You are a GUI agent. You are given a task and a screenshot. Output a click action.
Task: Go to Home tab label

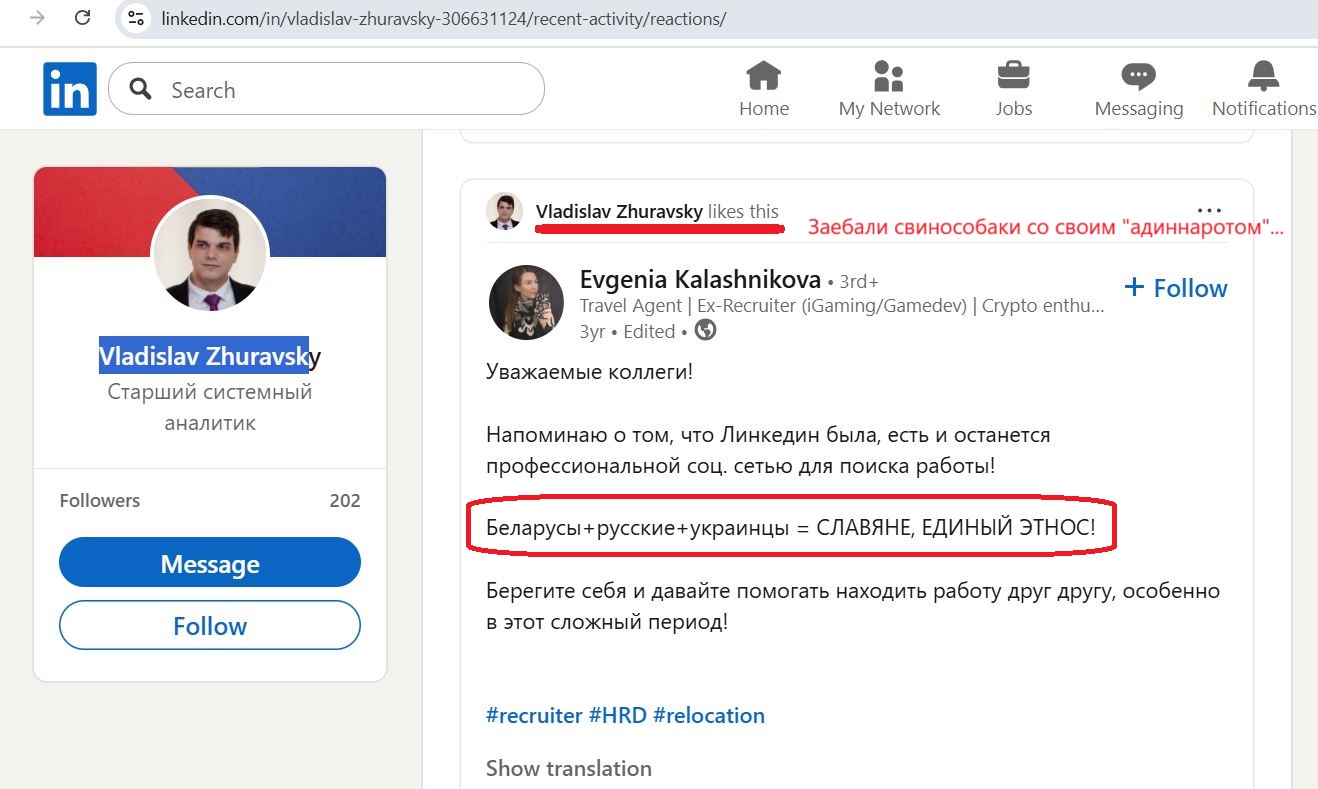(x=764, y=108)
